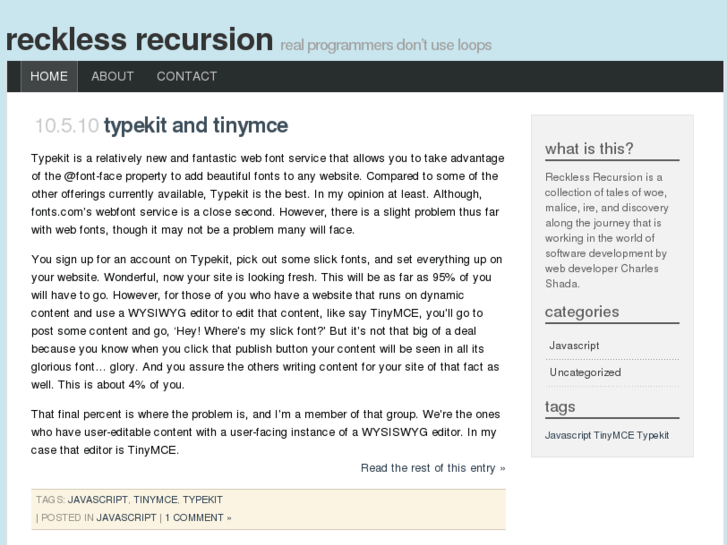The height and width of the screenshot is (545, 727).
Task: Click the post date 10.5.10
Action: [x=66, y=126]
